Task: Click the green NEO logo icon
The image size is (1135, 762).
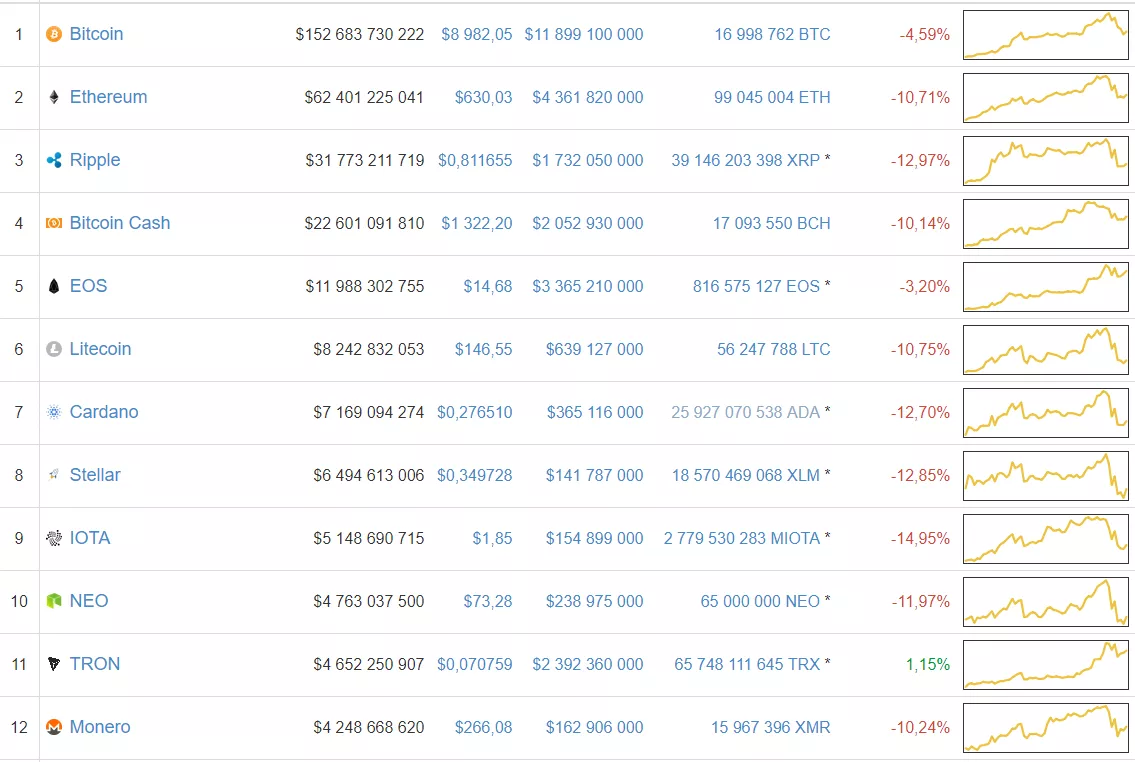Action: (54, 601)
